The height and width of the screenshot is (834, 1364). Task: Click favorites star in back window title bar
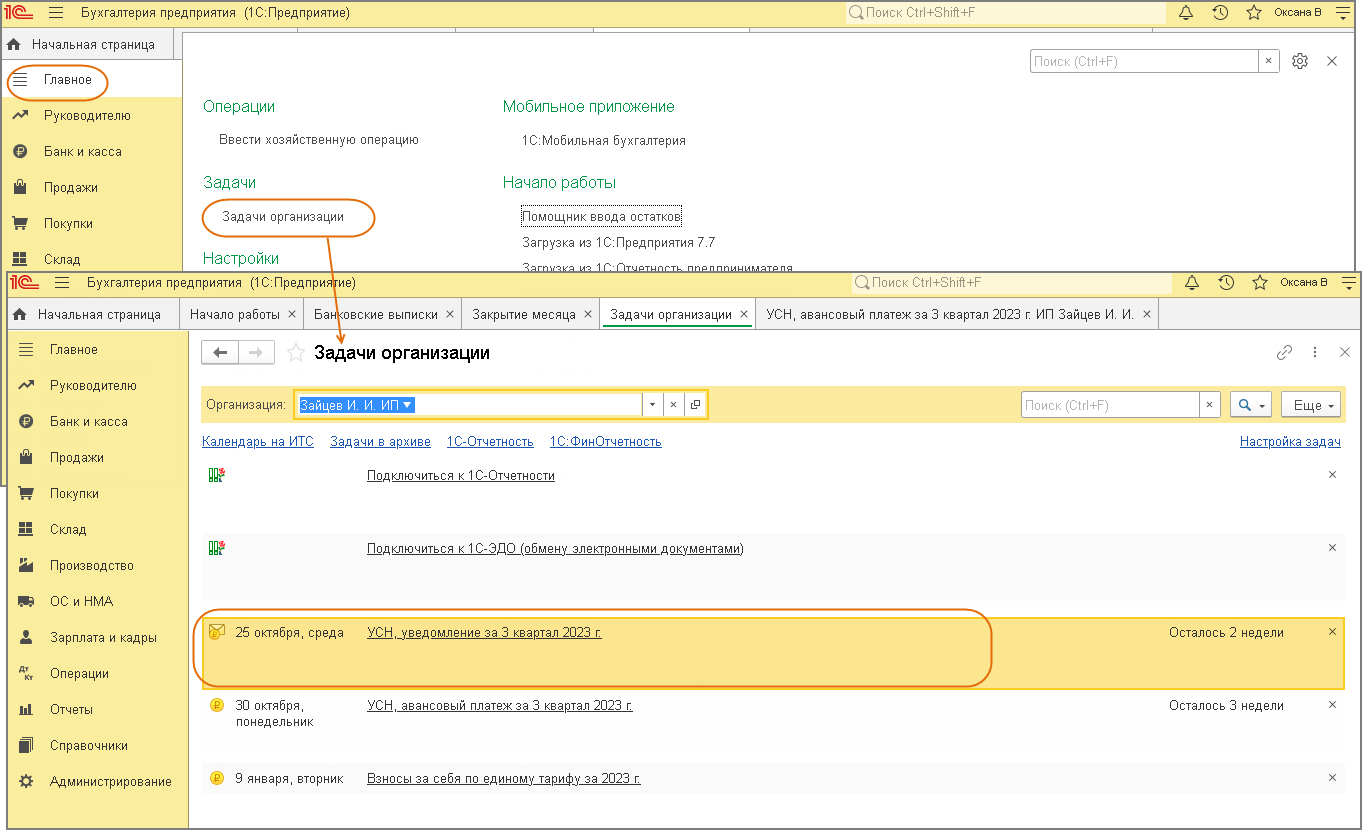1254,13
